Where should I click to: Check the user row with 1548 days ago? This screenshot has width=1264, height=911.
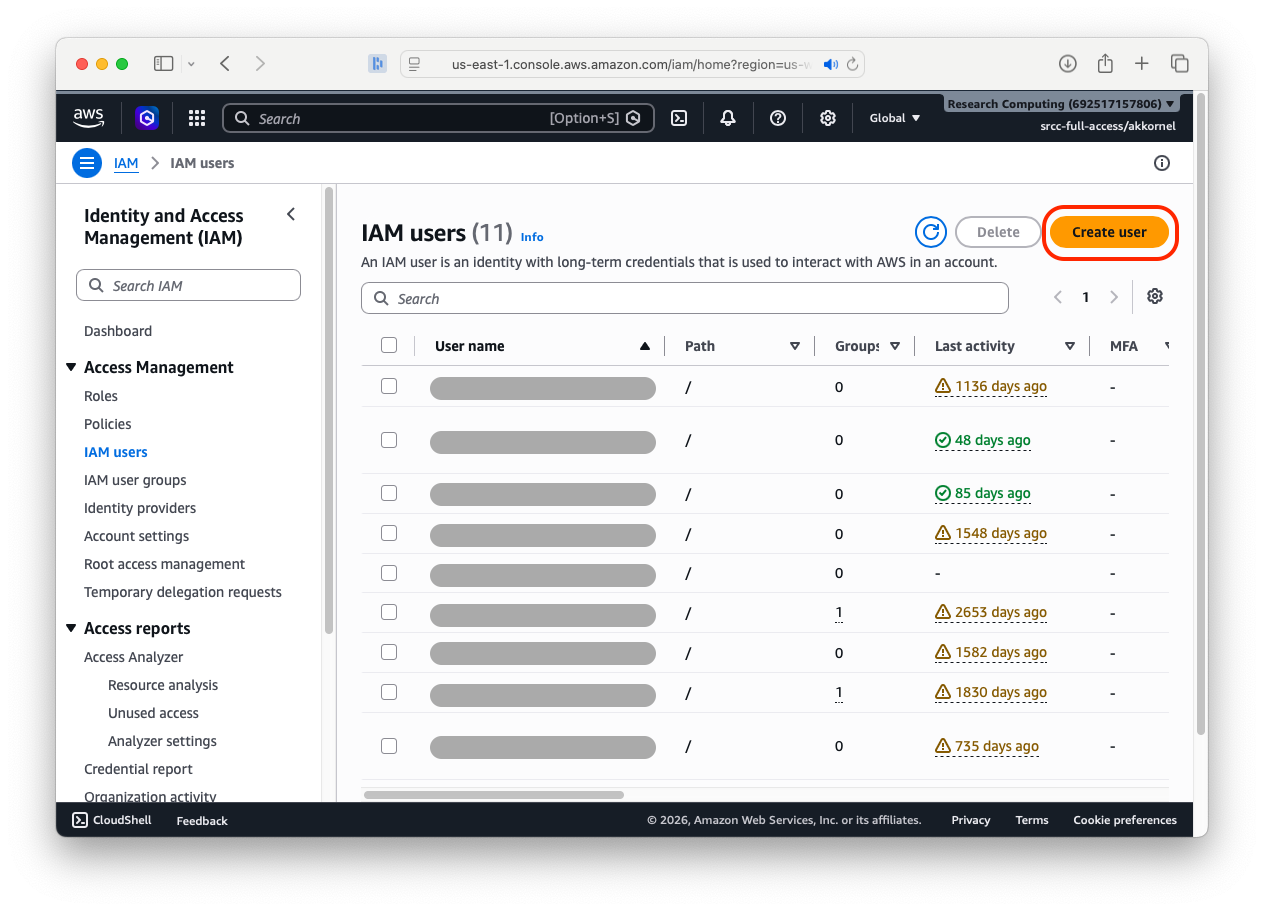coord(389,533)
